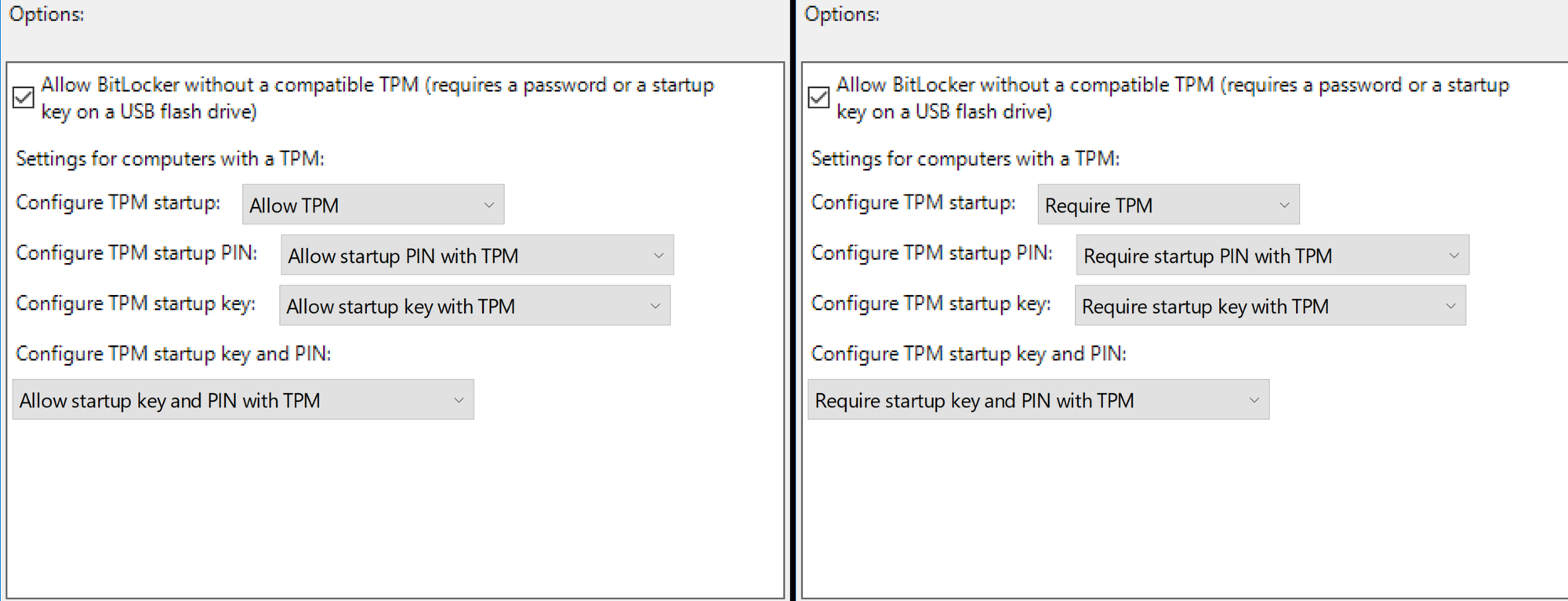Open the 'Allow startup PIN with TPM' dropdown
The width and height of the screenshot is (1568, 601).
(477, 255)
